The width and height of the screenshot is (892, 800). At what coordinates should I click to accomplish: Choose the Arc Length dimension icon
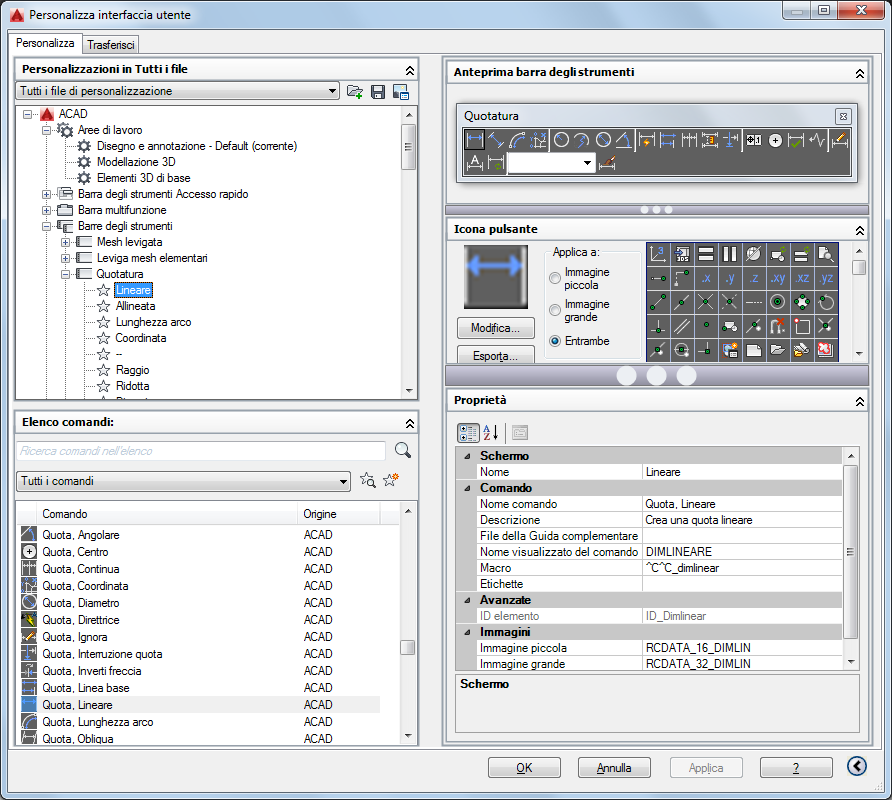point(517,139)
